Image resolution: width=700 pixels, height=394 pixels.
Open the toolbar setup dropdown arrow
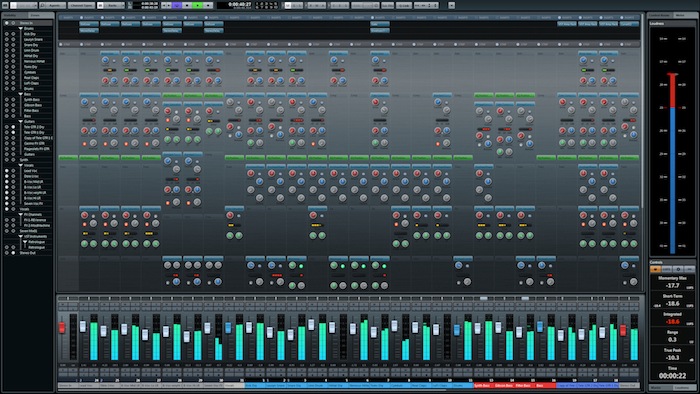click(451, 5)
